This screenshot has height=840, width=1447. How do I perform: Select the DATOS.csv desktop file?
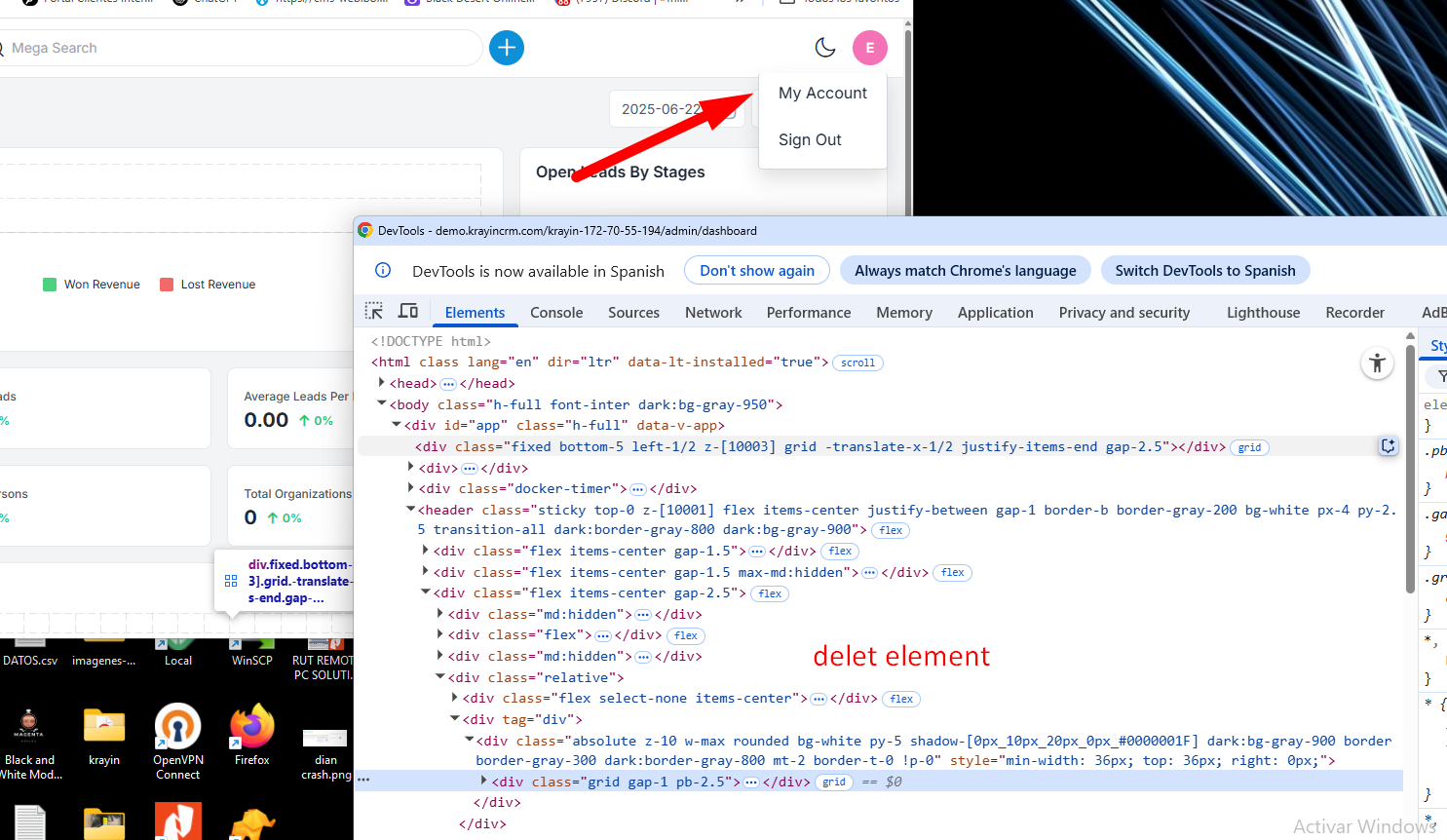(30, 653)
